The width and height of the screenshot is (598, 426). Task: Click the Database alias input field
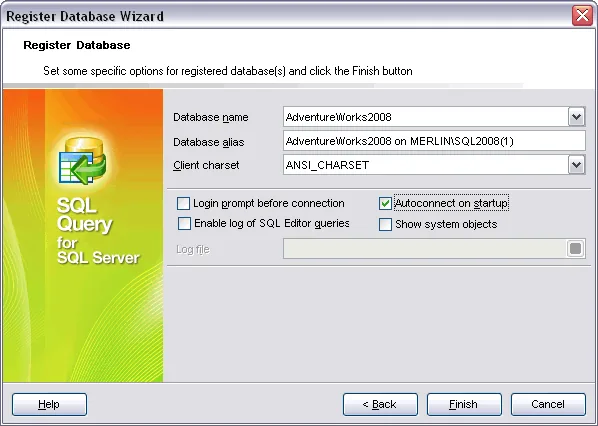434,141
